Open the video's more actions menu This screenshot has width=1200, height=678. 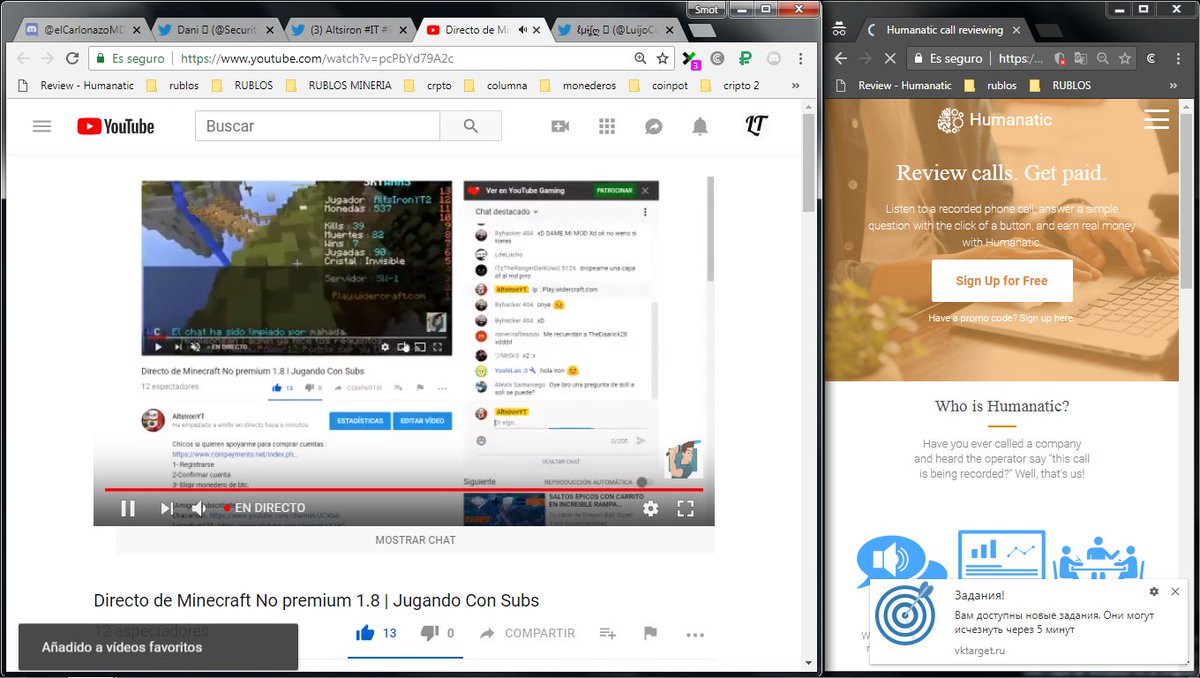[695, 633]
